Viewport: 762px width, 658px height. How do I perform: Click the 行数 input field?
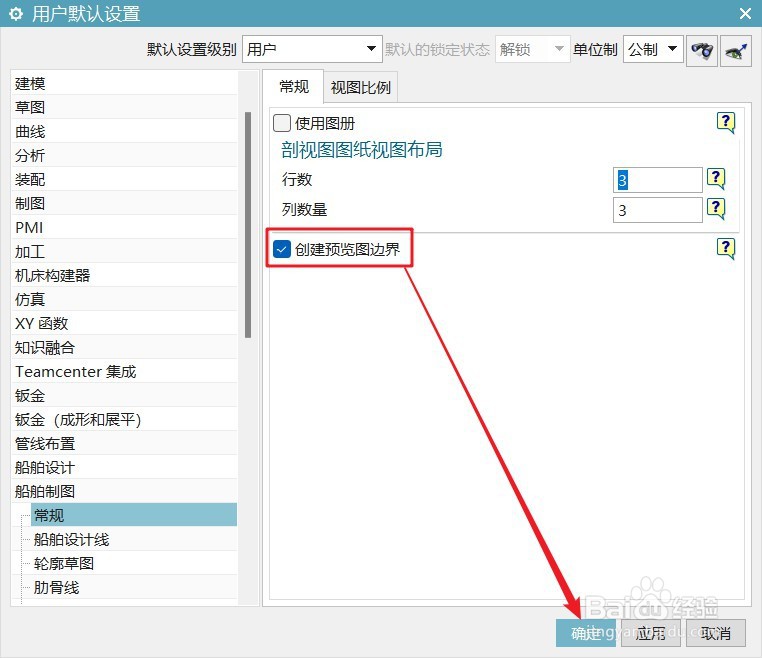click(x=658, y=180)
